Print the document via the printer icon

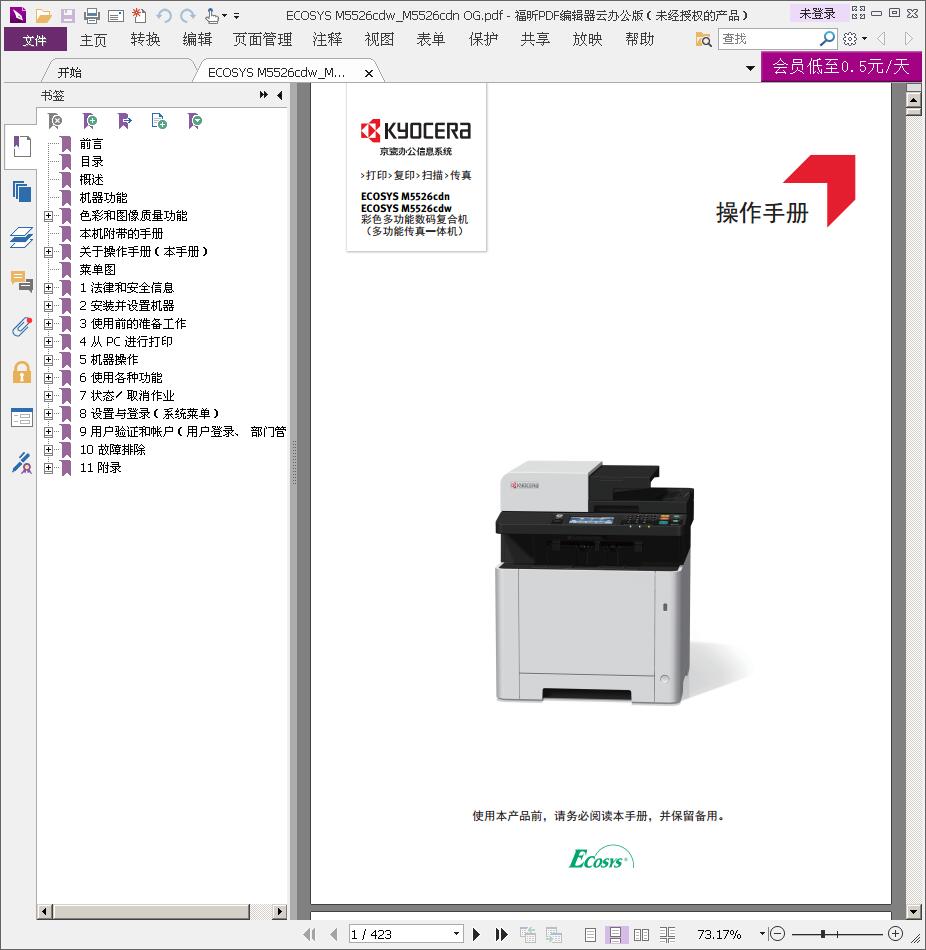point(92,15)
